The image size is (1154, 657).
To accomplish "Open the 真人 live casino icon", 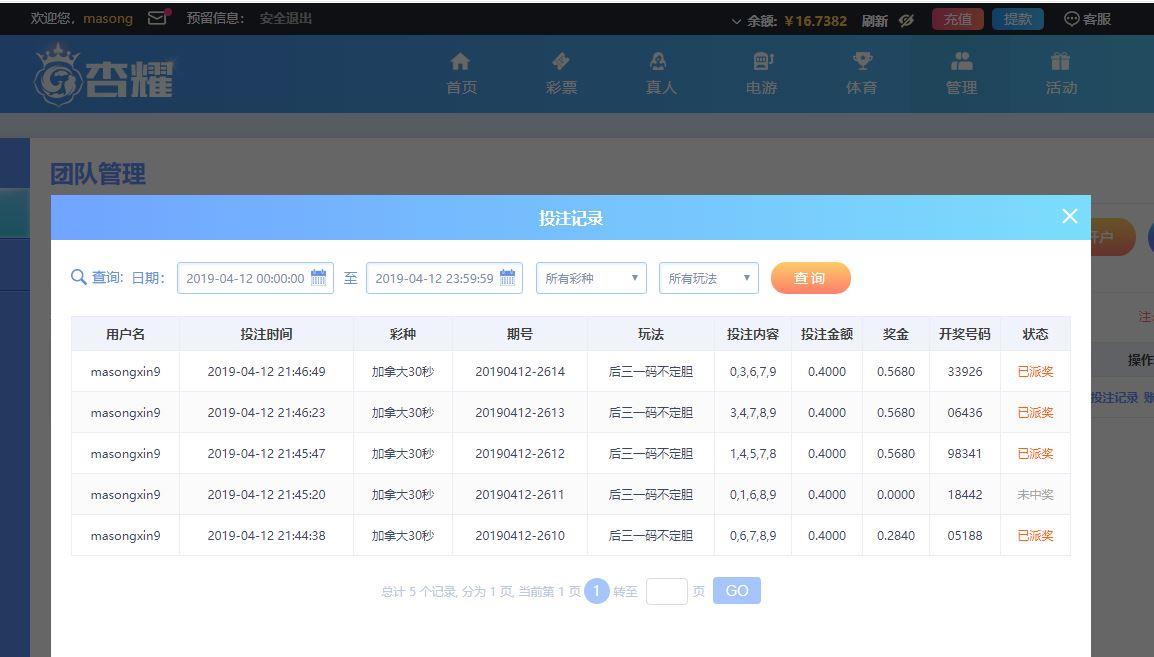I will point(660,62).
